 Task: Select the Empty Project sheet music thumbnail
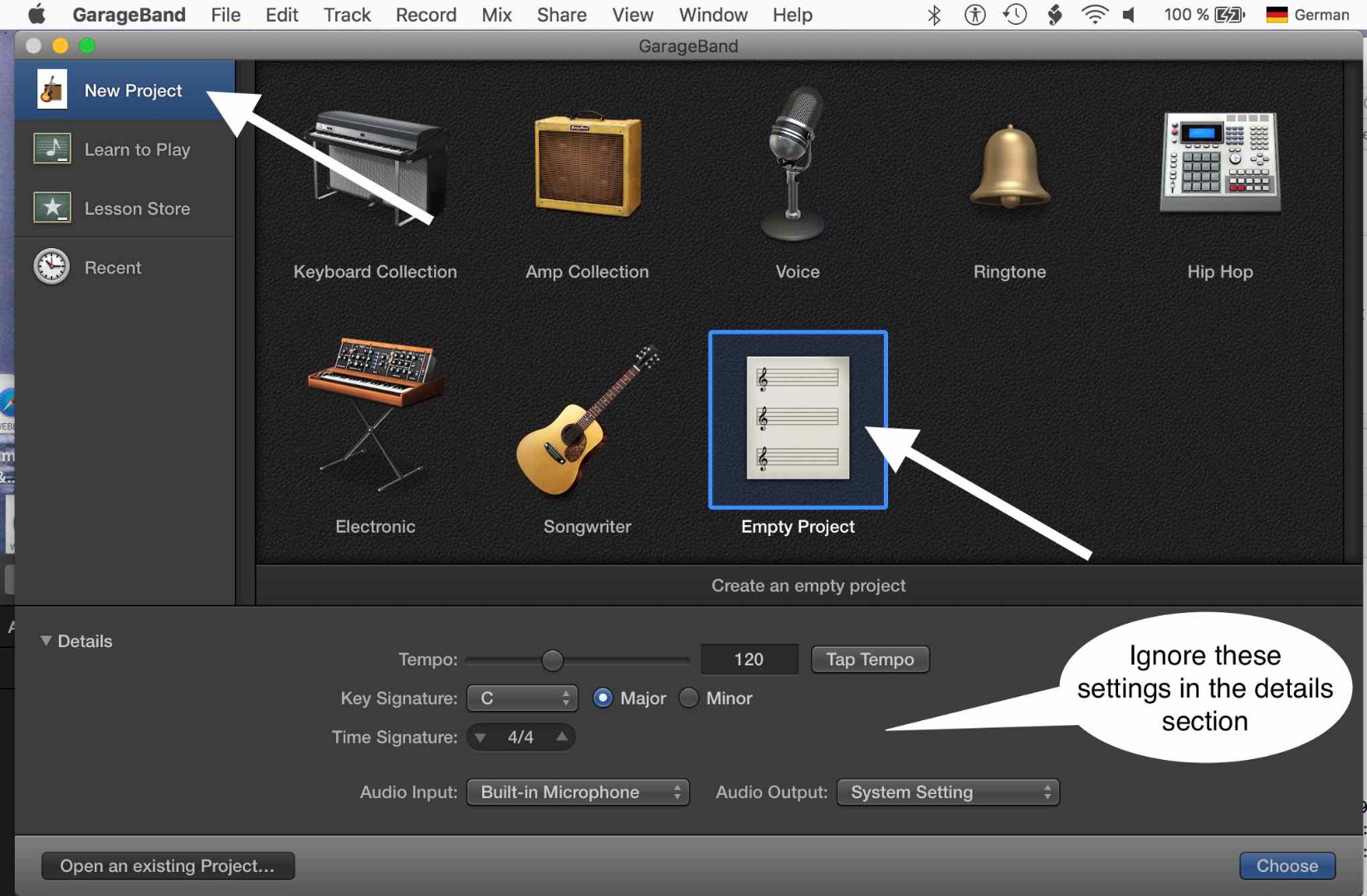798,419
